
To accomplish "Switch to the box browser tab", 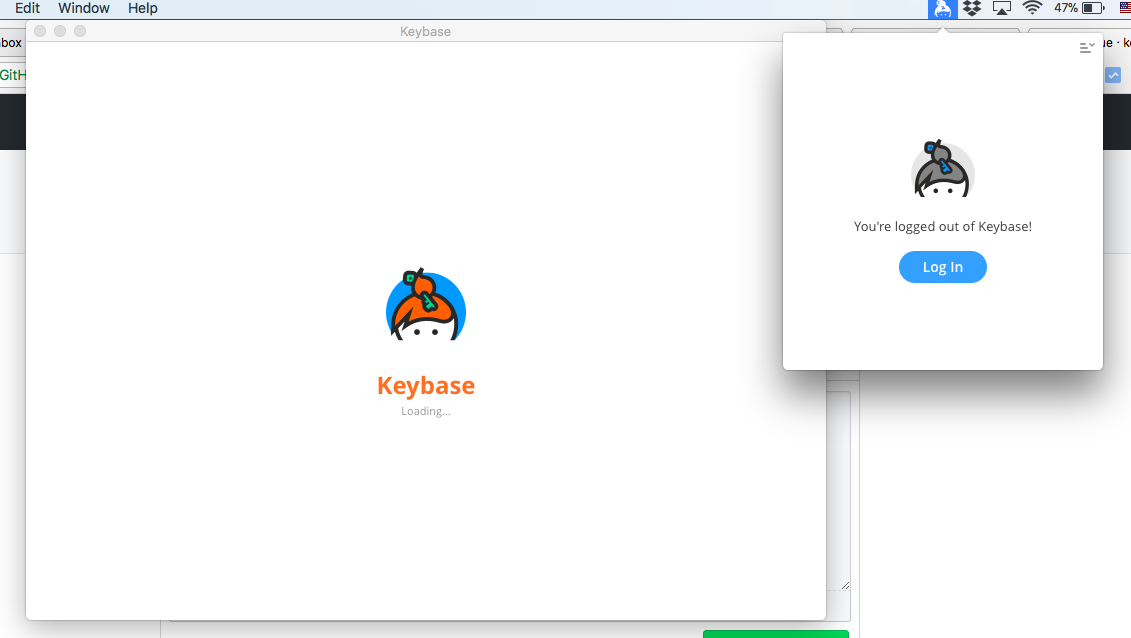I will point(10,42).
